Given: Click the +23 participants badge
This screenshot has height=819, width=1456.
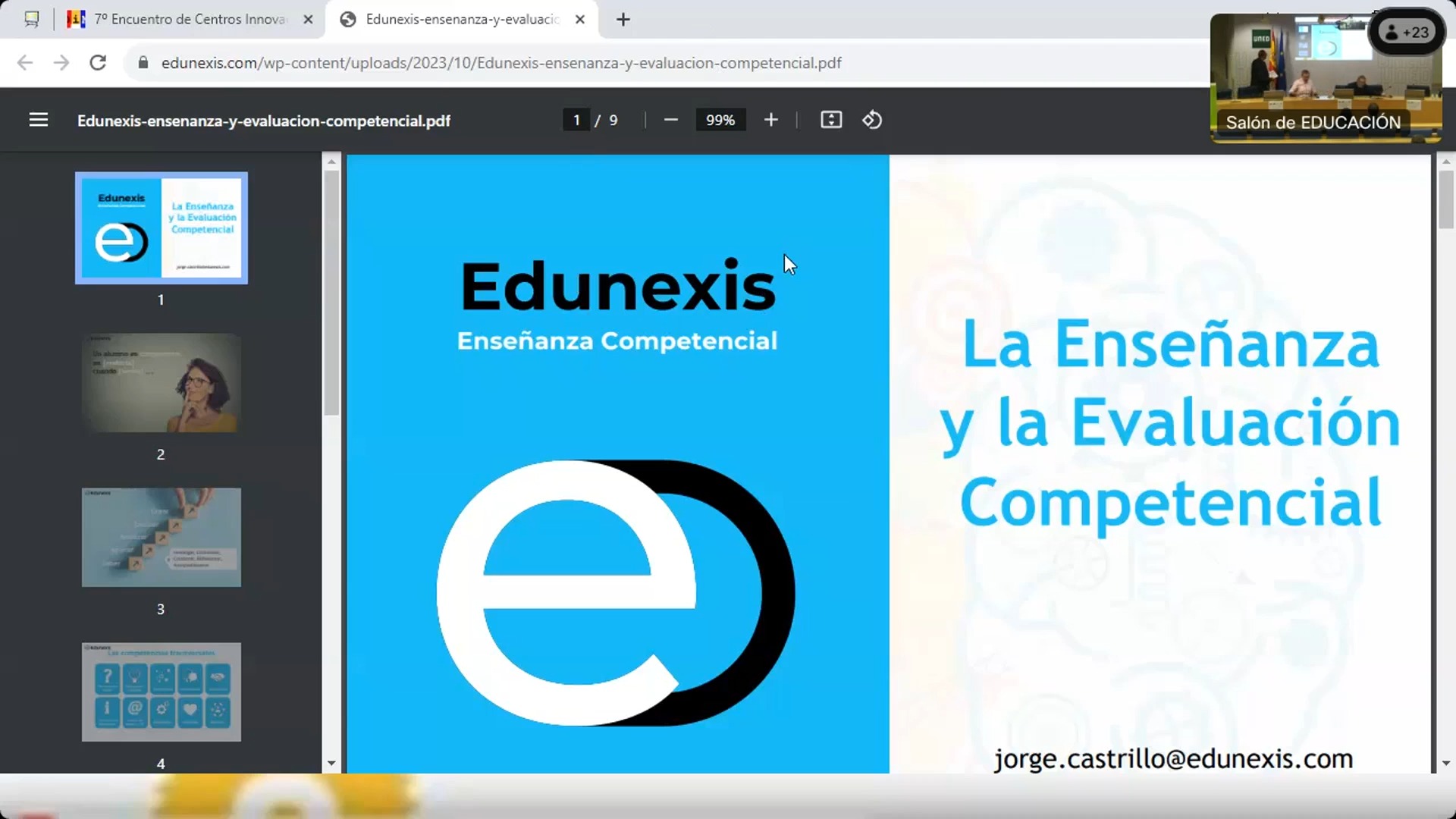Looking at the screenshot, I should point(1407,32).
